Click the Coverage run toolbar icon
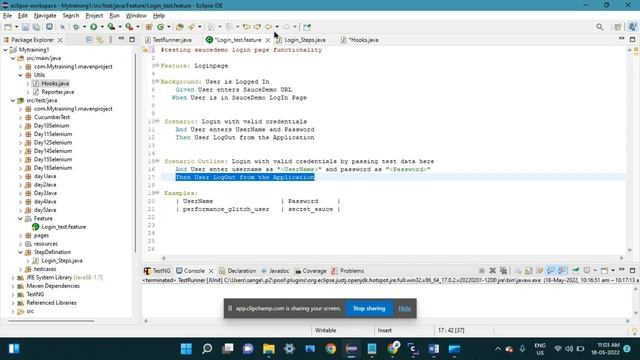The height and width of the screenshot is (360, 640). (x=111, y=27)
